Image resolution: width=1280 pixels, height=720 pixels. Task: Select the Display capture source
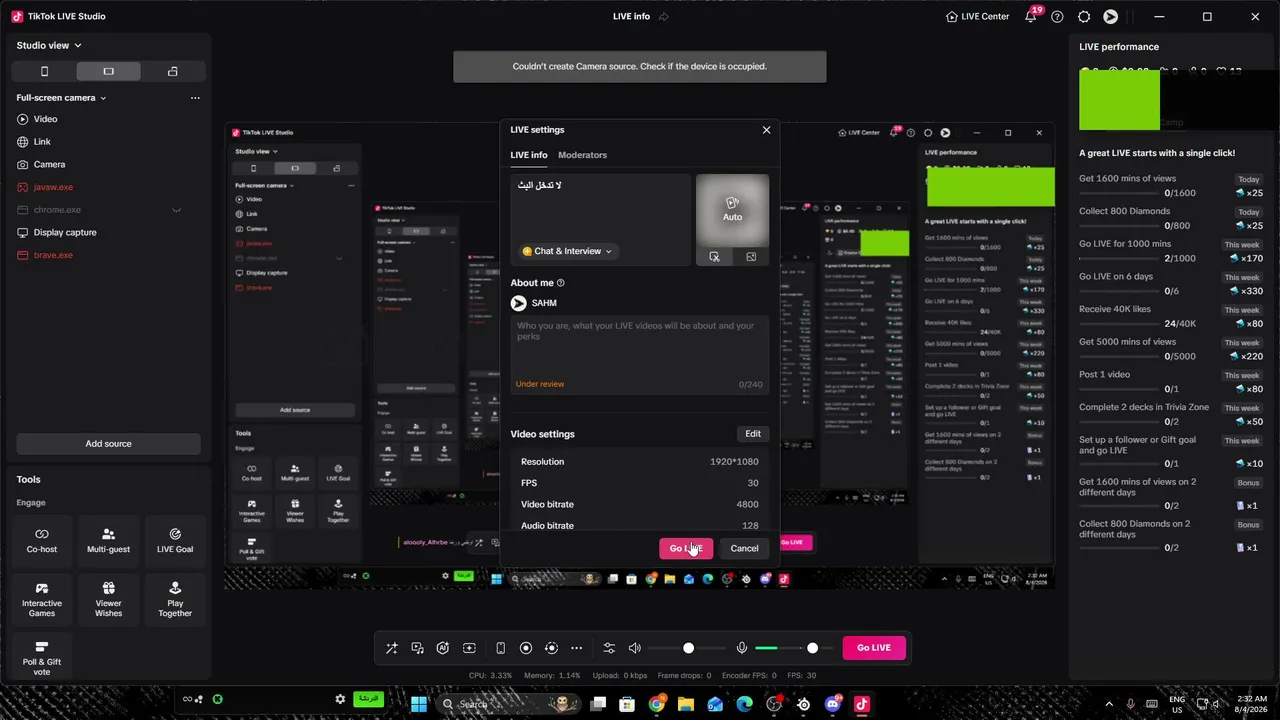108,232
